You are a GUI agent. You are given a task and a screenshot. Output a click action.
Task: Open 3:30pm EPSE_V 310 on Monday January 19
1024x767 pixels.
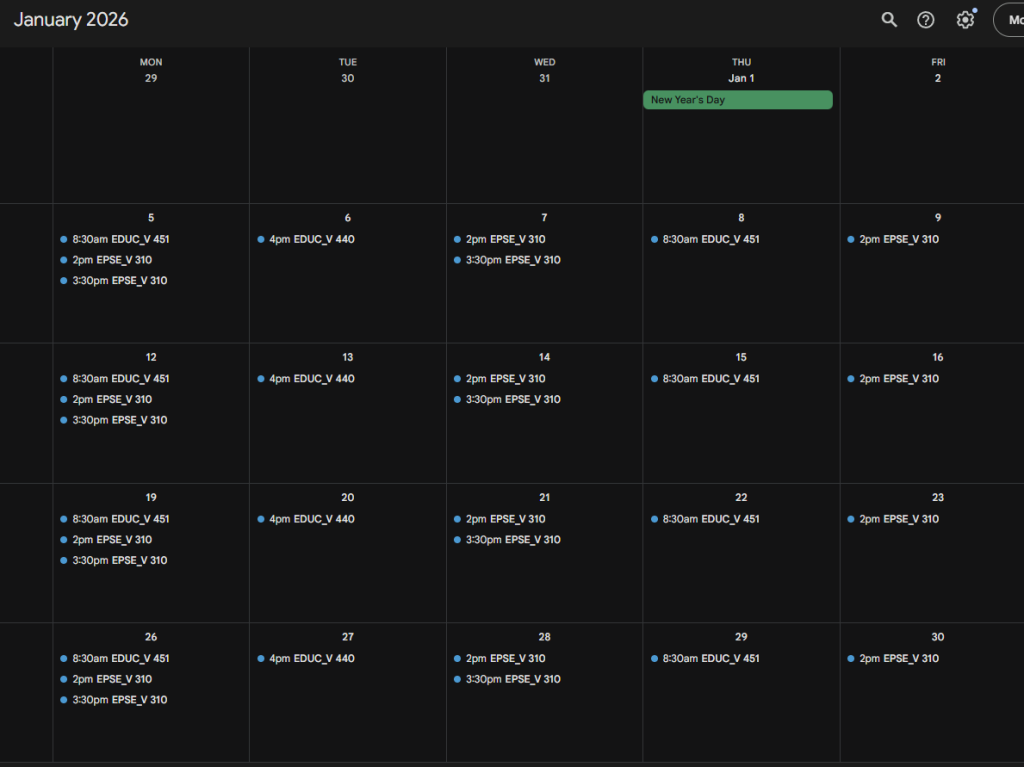(x=119, y=560)
